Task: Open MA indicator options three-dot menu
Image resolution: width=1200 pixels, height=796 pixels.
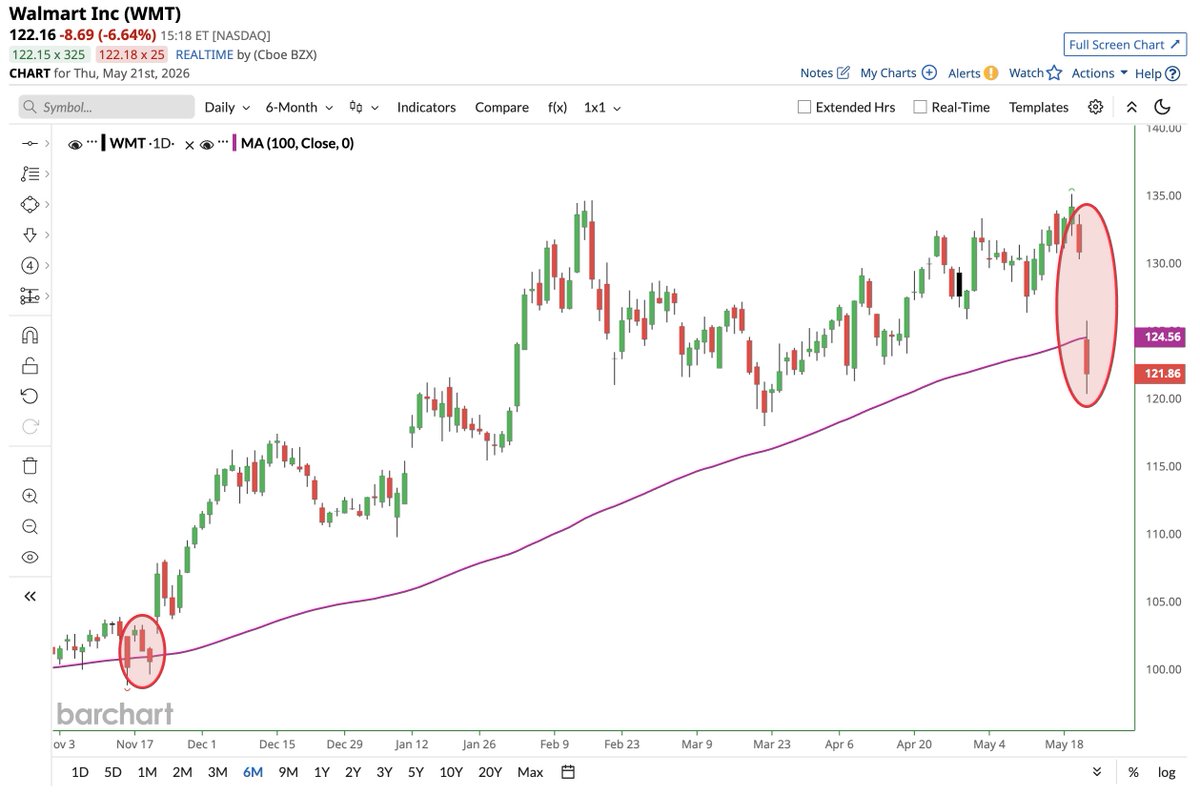Action: (225, 143)
